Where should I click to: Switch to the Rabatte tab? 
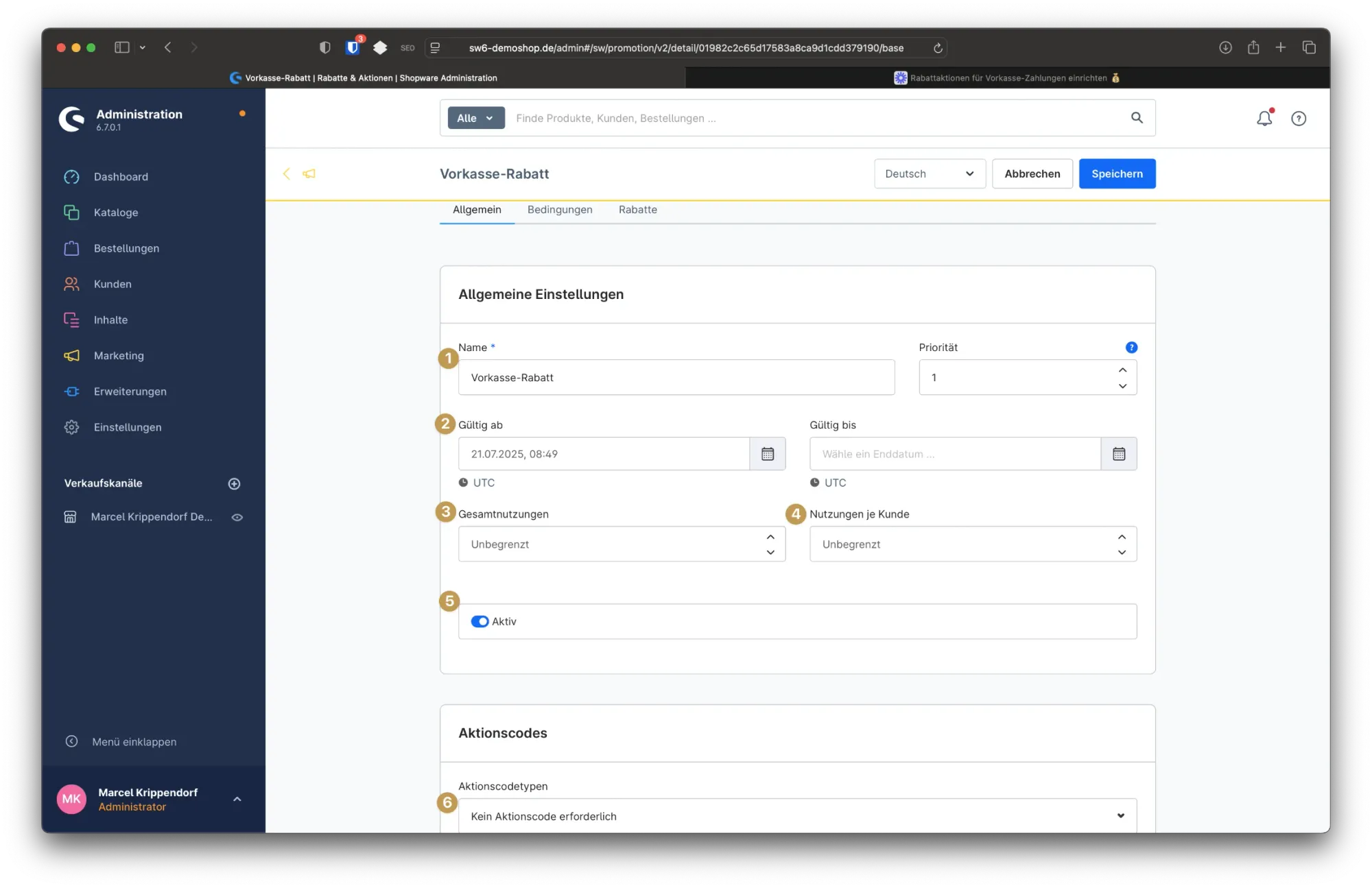(x=637, y=210)
